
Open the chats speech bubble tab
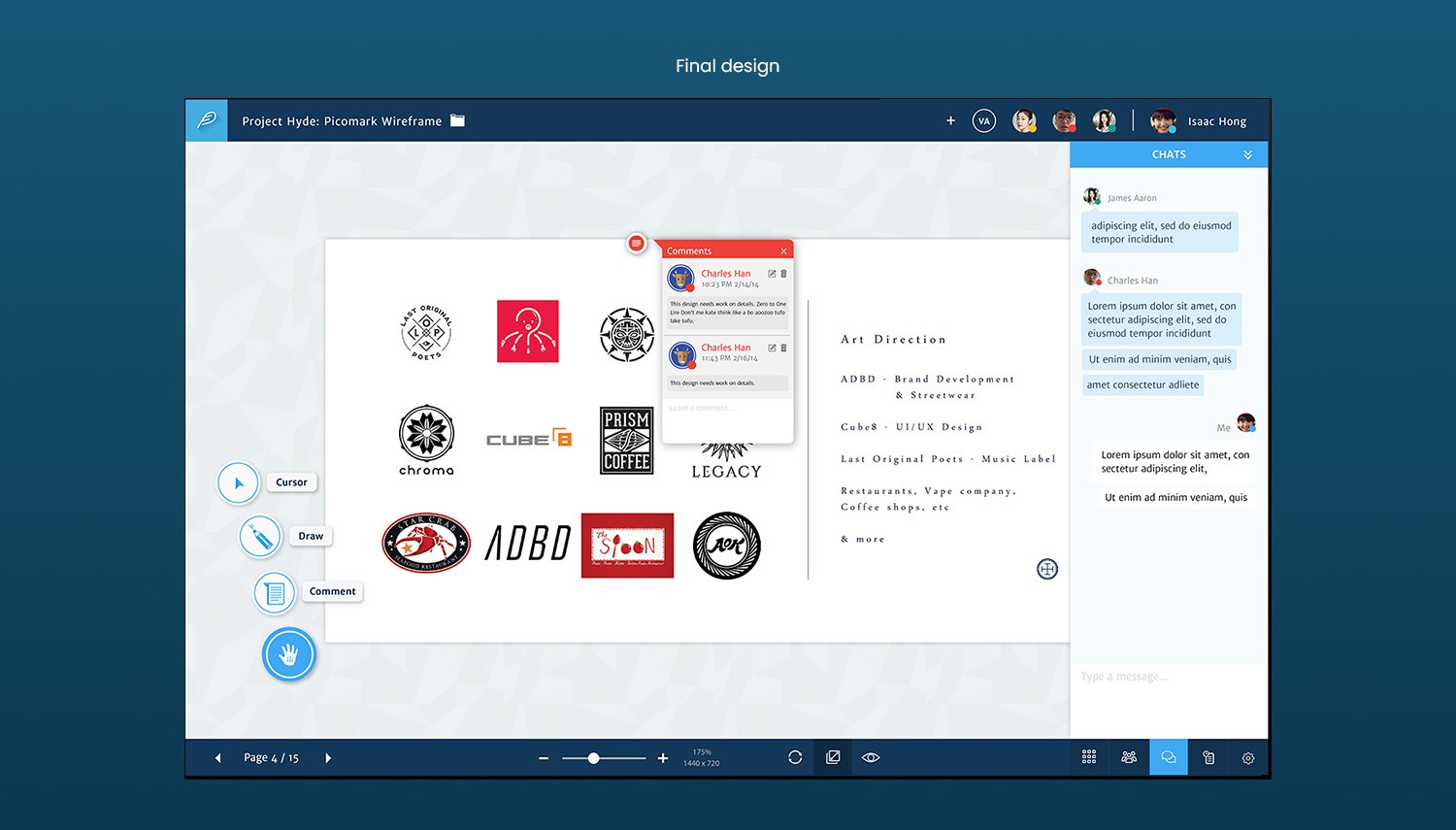coord(1169,757)
